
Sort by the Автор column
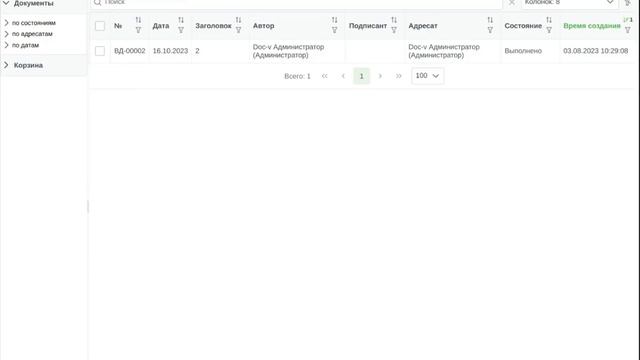tap(334, 20)
